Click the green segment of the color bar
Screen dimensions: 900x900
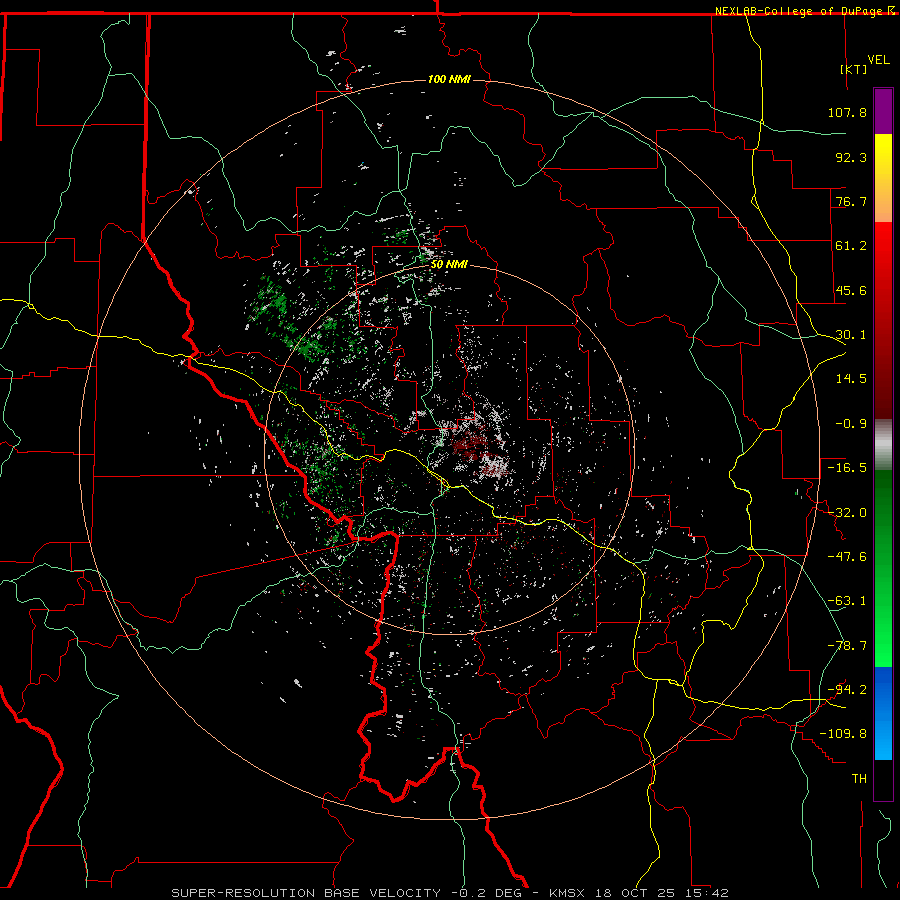[883, 568]
